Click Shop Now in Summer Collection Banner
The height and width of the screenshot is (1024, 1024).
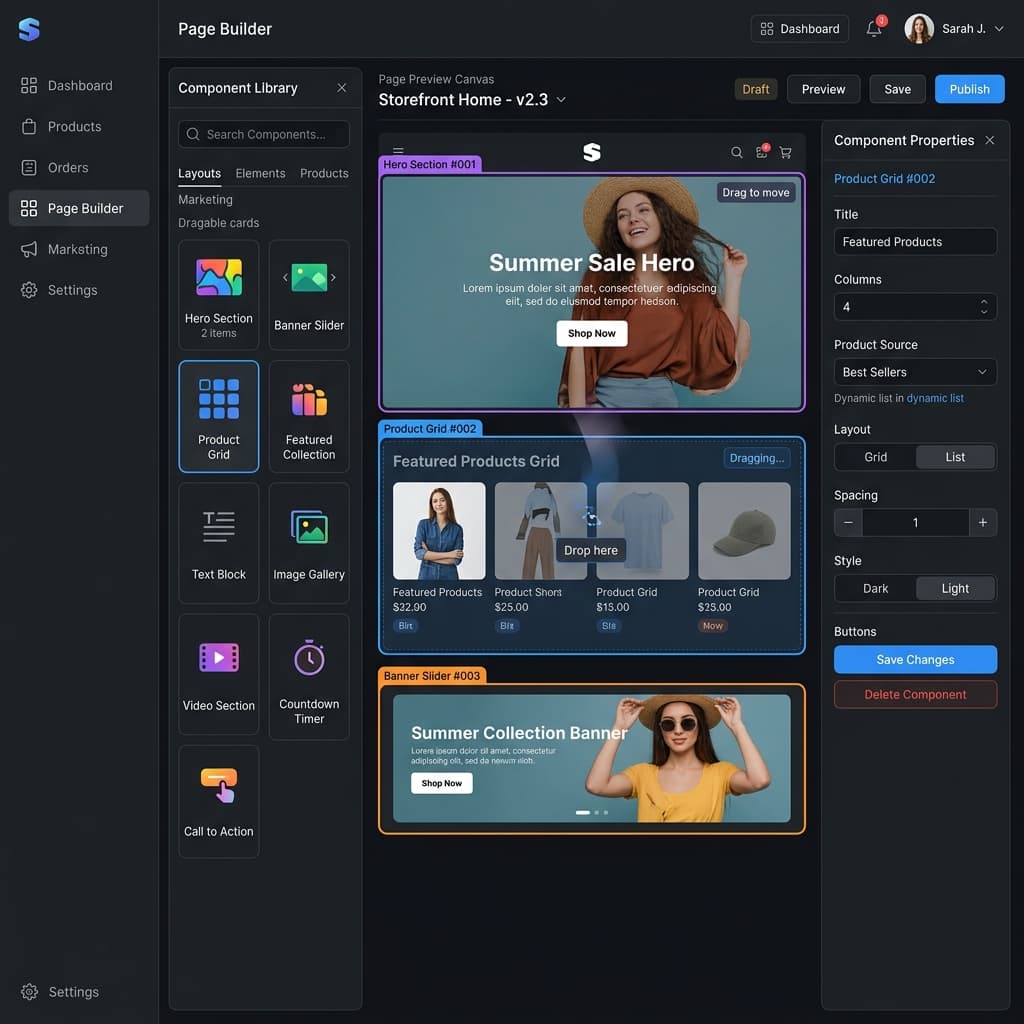441,783
